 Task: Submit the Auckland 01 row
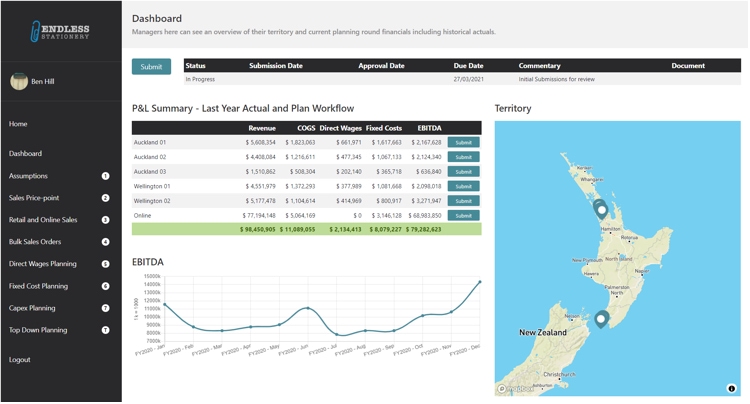point(463,142)
